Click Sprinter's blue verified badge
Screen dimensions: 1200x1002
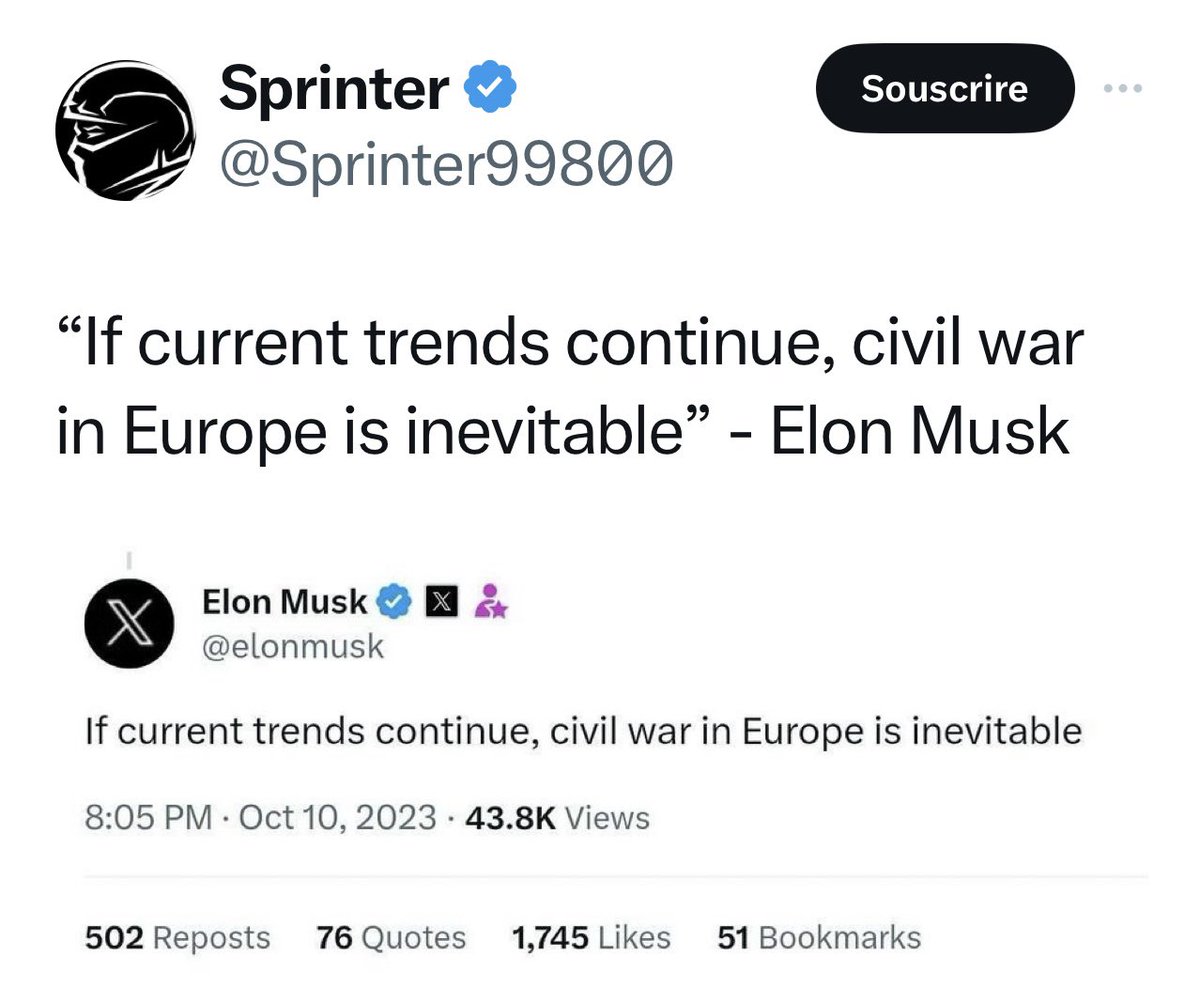click(492, 89)
